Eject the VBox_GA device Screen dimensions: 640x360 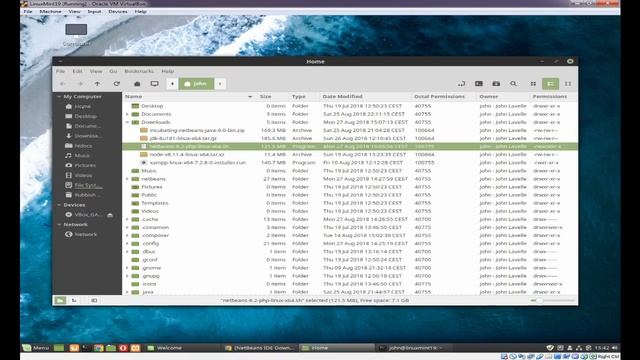point(110,215)
